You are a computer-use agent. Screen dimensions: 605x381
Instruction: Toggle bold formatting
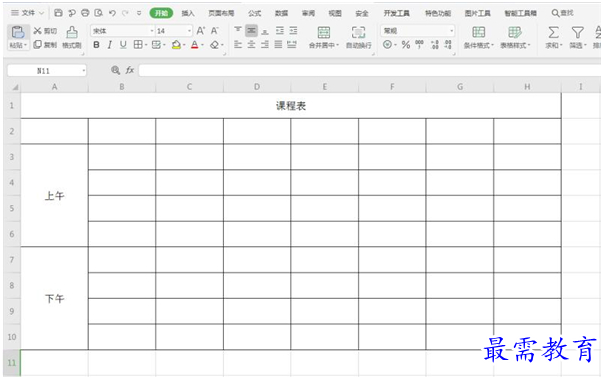click(96, 45)
